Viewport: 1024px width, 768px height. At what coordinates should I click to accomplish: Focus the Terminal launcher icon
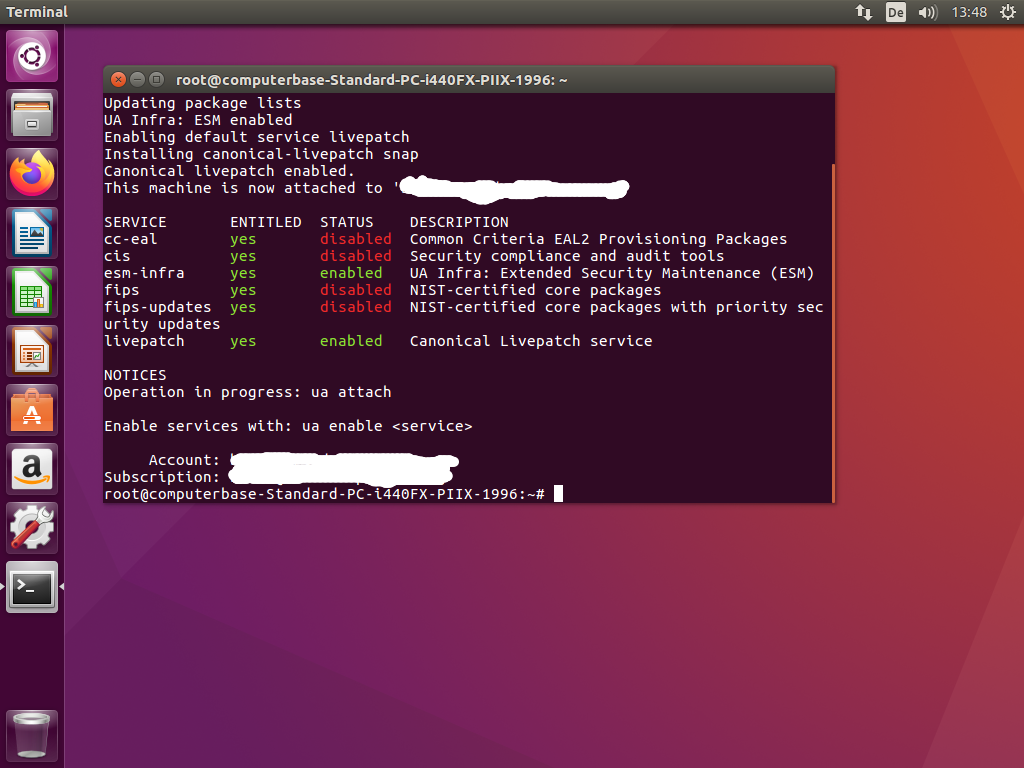pos(32,587)
